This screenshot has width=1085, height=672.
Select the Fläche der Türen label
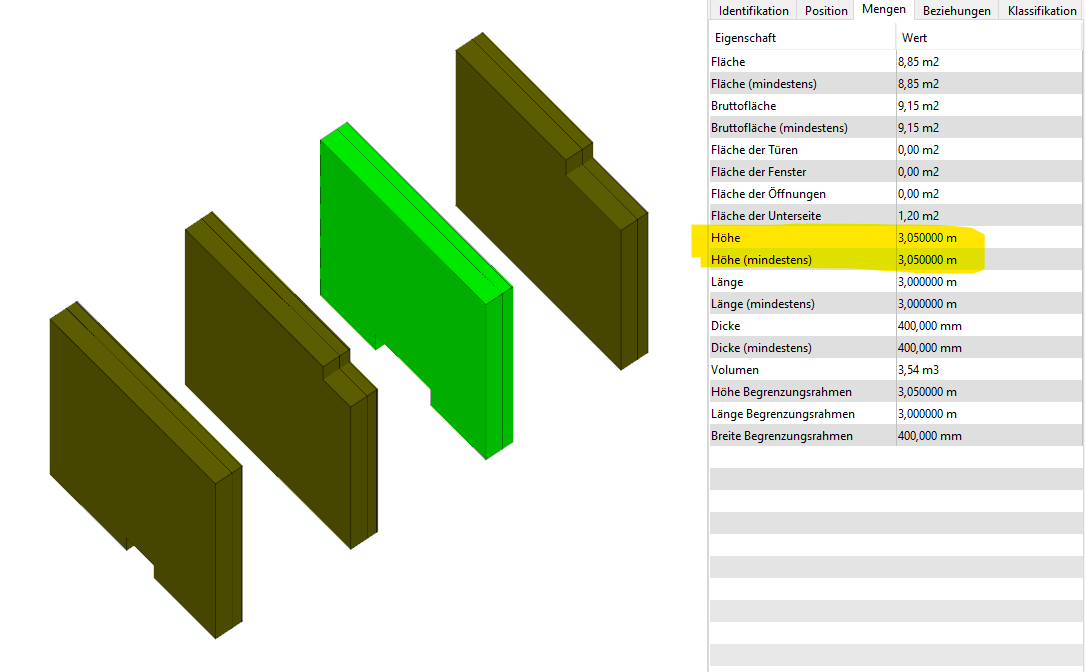pyautogui.click(x=754, y=150)
